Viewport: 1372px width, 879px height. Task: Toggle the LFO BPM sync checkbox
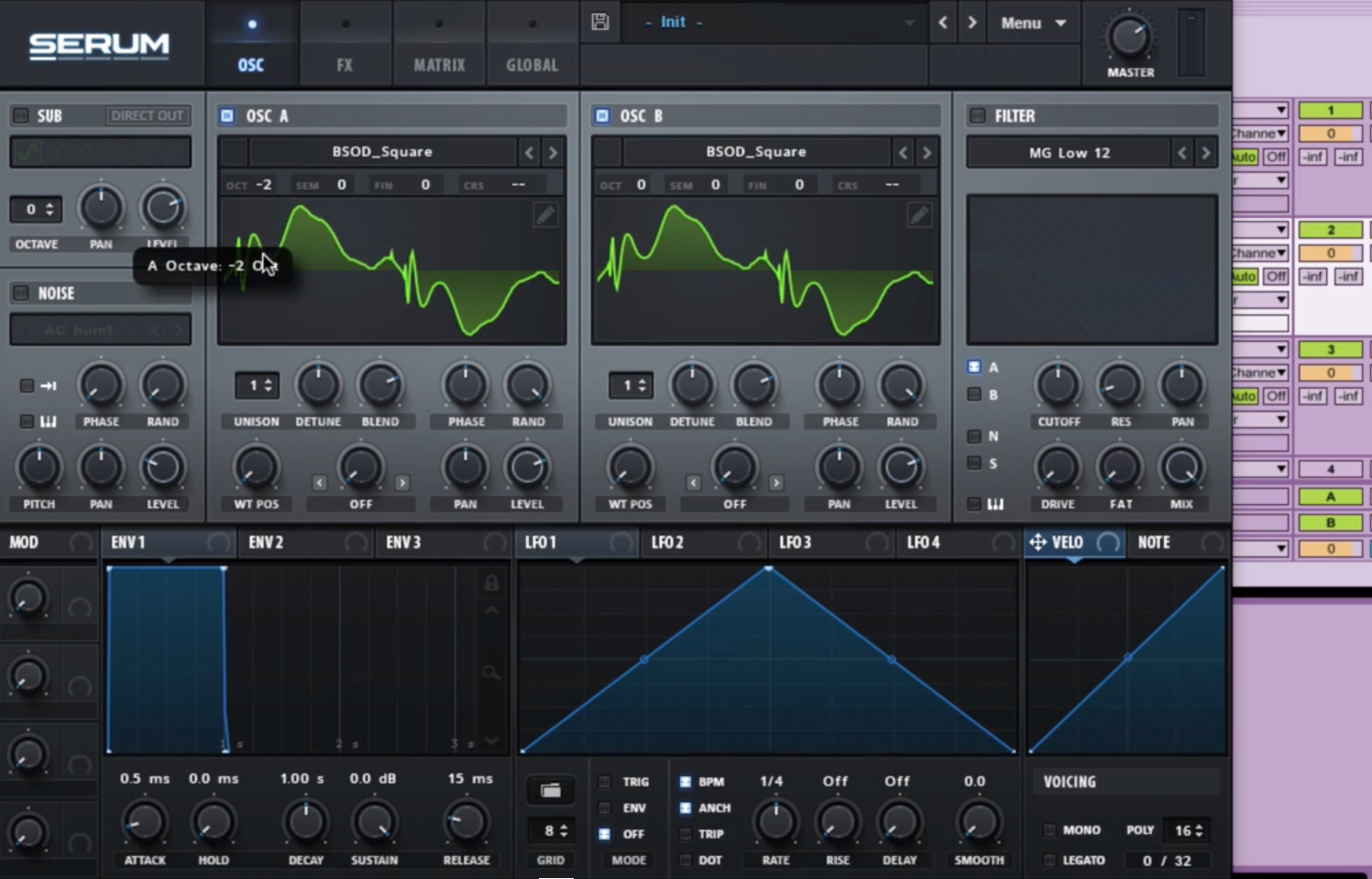tap(685, 782)
